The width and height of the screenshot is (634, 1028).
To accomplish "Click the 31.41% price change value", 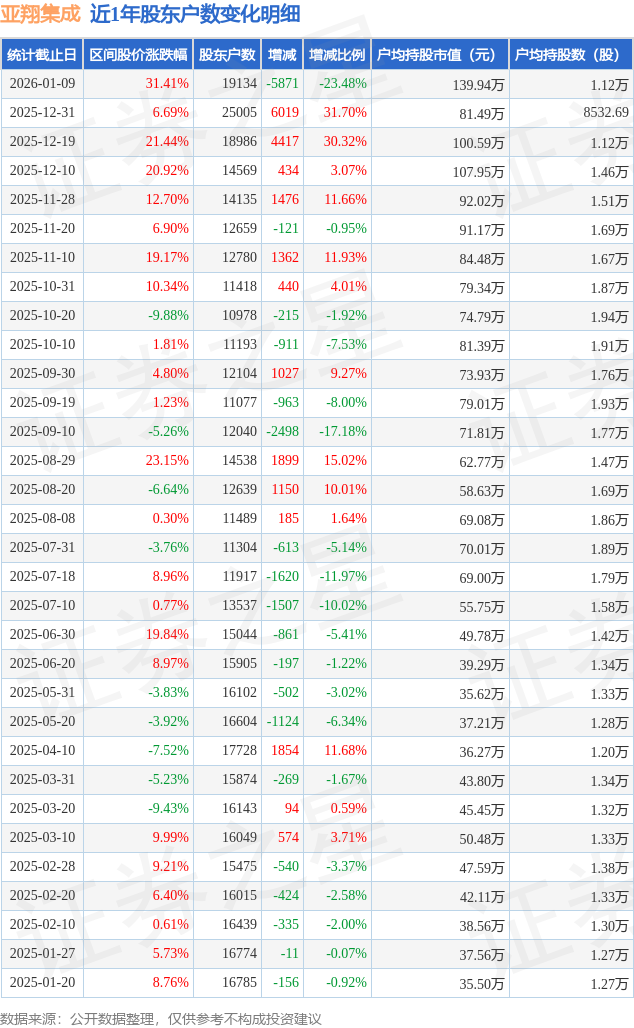I will tap(167, 84).
